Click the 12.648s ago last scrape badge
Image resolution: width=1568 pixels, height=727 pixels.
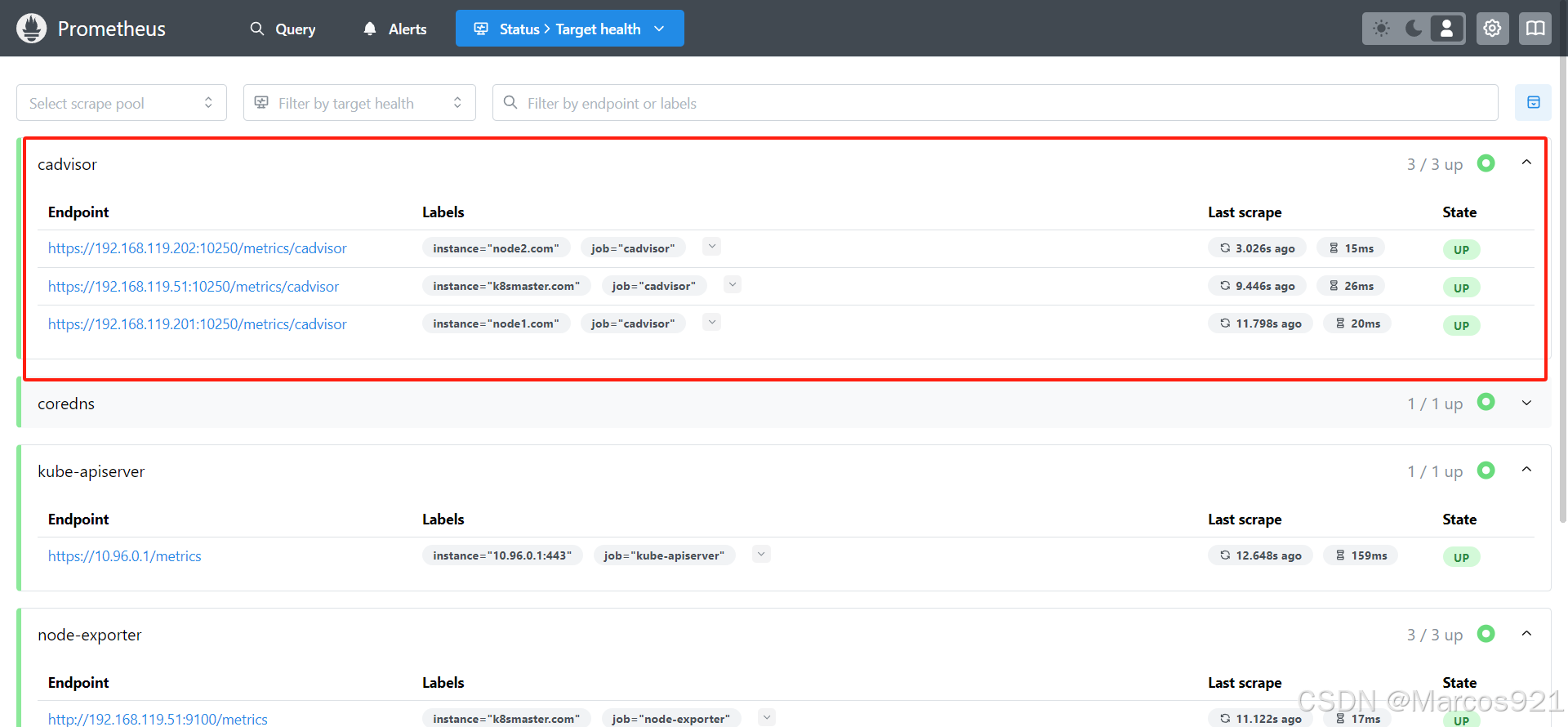coord(1260,555)
